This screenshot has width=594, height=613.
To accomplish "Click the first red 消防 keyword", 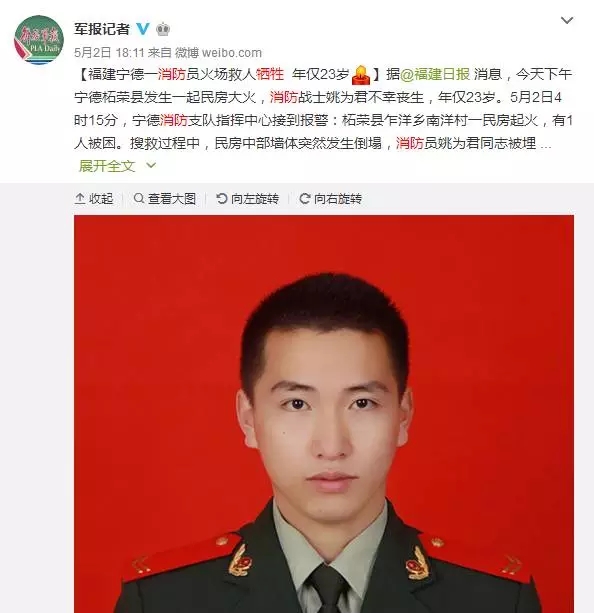I will tap(172, 74).
